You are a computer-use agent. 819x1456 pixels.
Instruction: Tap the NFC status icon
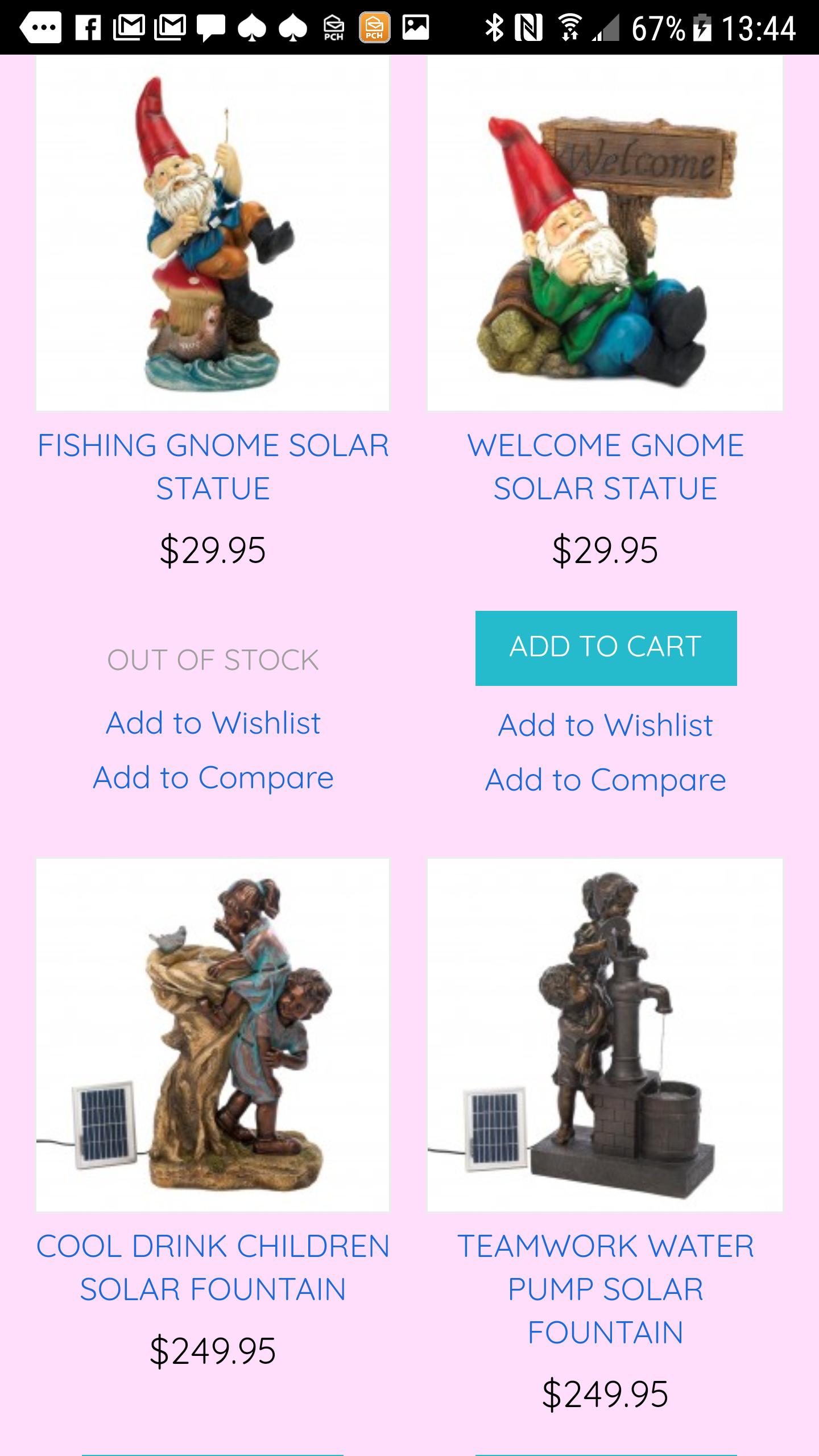coord(528,27)
